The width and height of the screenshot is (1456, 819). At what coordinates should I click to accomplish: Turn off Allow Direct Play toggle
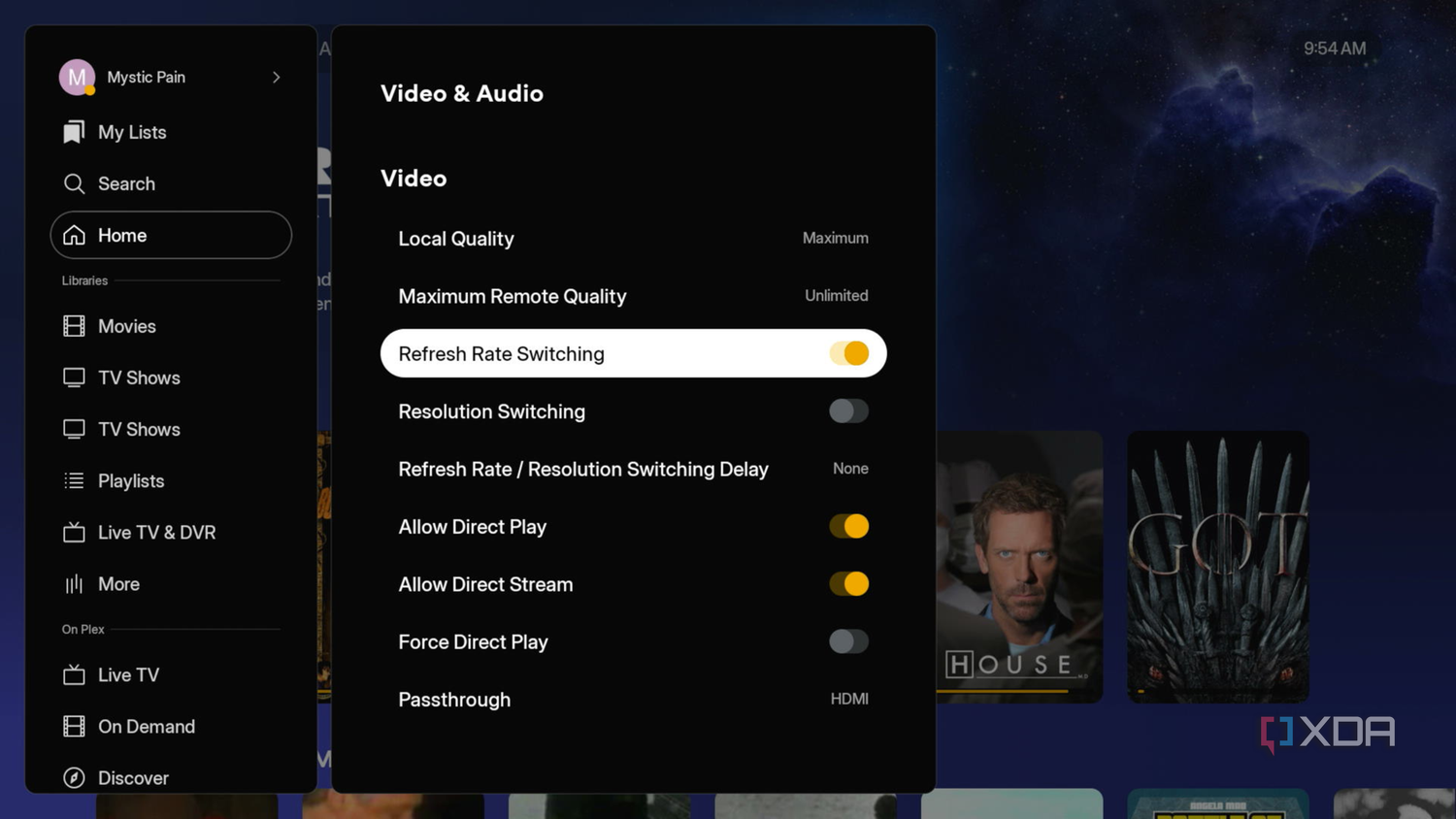(x=848, y=526)
